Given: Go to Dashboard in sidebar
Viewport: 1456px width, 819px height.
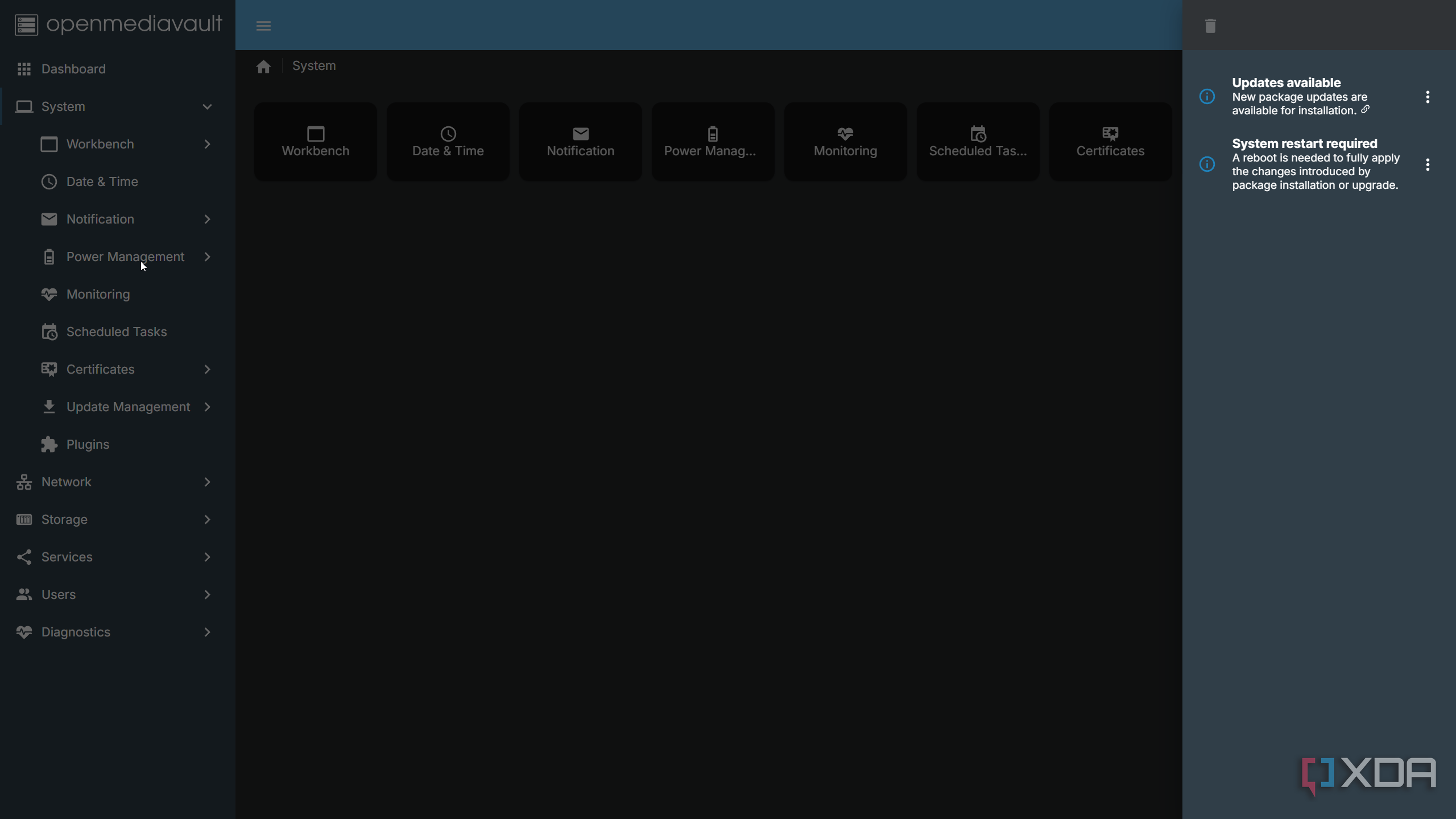Looking at the screenshot, I should [118, 69].
